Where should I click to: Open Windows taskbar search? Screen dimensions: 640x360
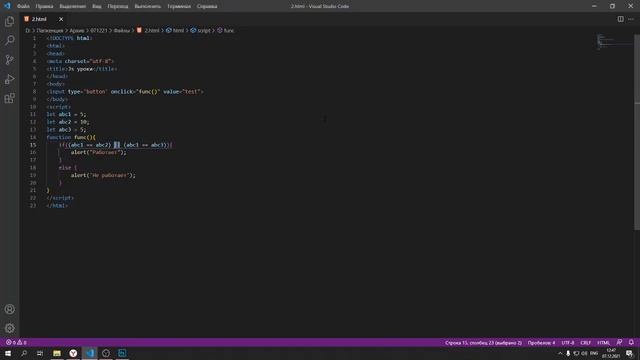point(24,353)
